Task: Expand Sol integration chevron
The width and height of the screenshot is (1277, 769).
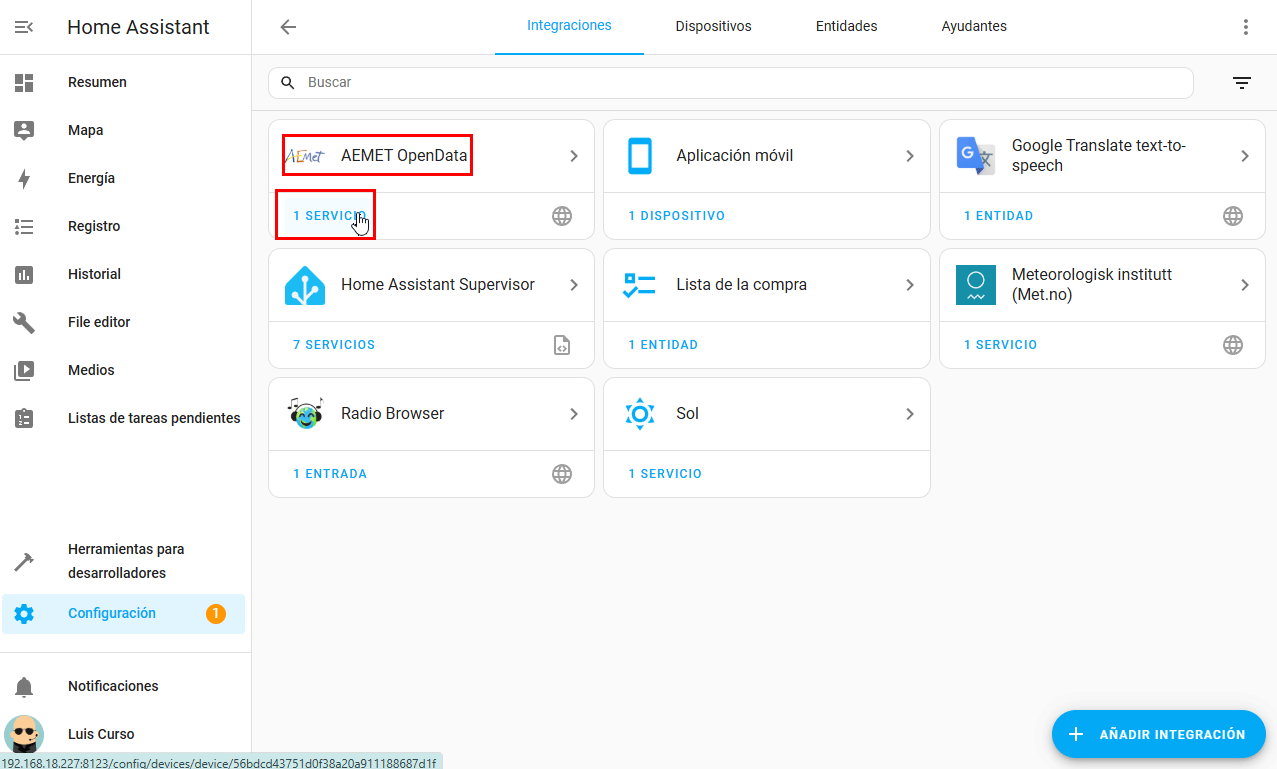Action: tap(910, 414)
